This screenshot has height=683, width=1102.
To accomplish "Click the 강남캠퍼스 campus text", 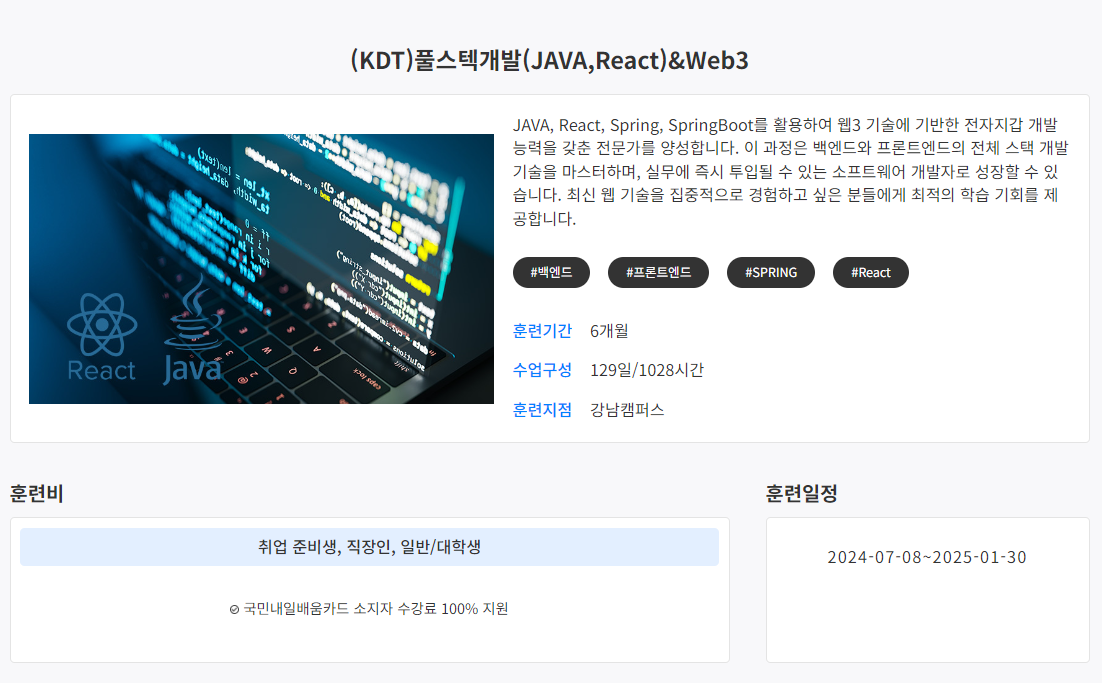I will click(627, 410).
